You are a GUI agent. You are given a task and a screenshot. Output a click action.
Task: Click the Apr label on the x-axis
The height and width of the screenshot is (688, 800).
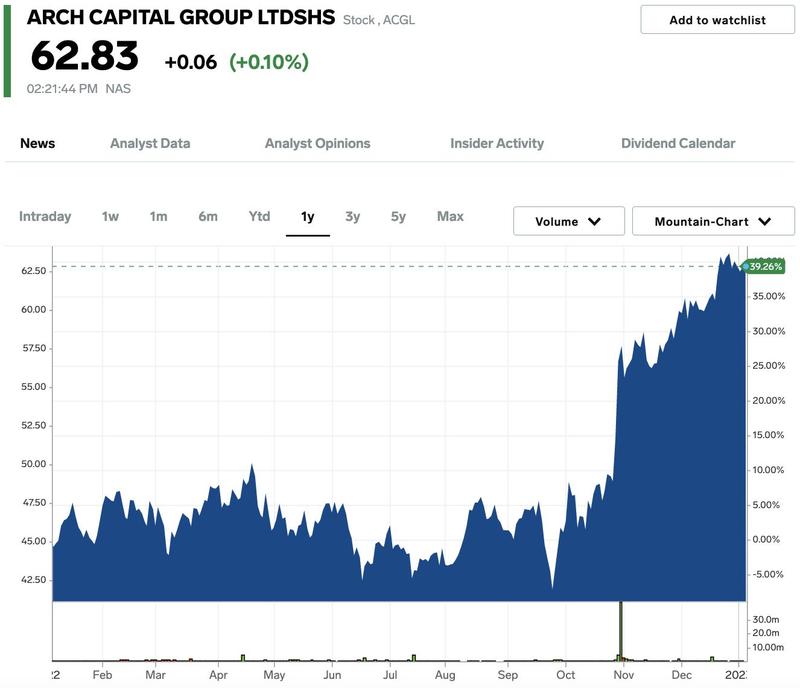(x=218, y=675)
